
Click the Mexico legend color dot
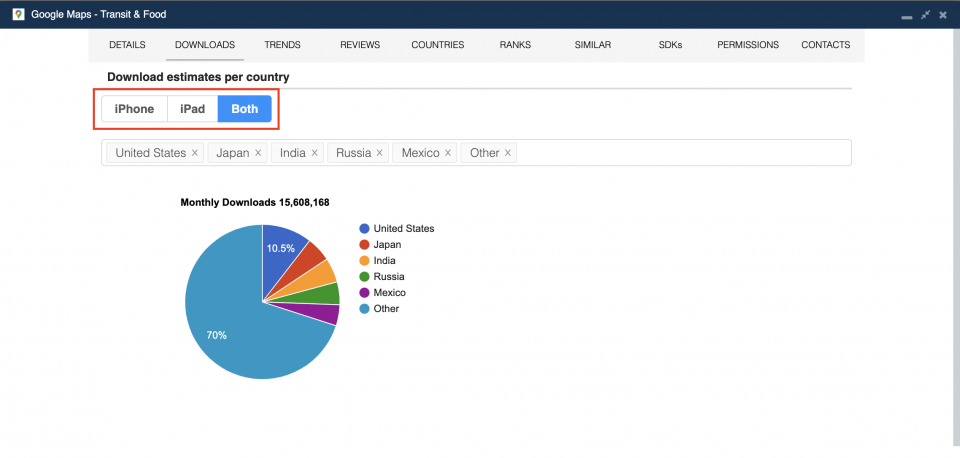coord(364,293)
